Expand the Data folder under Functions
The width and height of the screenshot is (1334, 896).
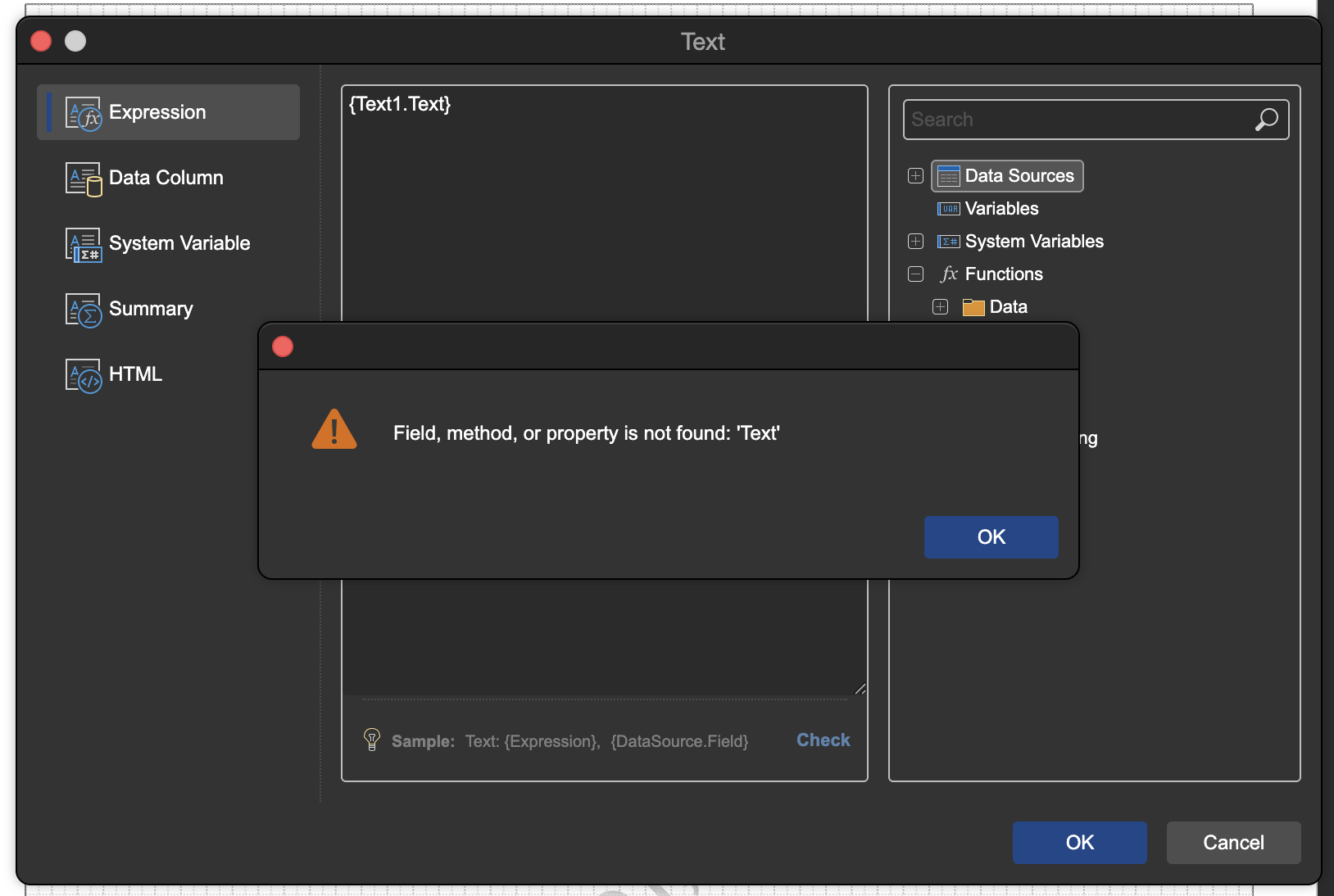pos(941,307)
